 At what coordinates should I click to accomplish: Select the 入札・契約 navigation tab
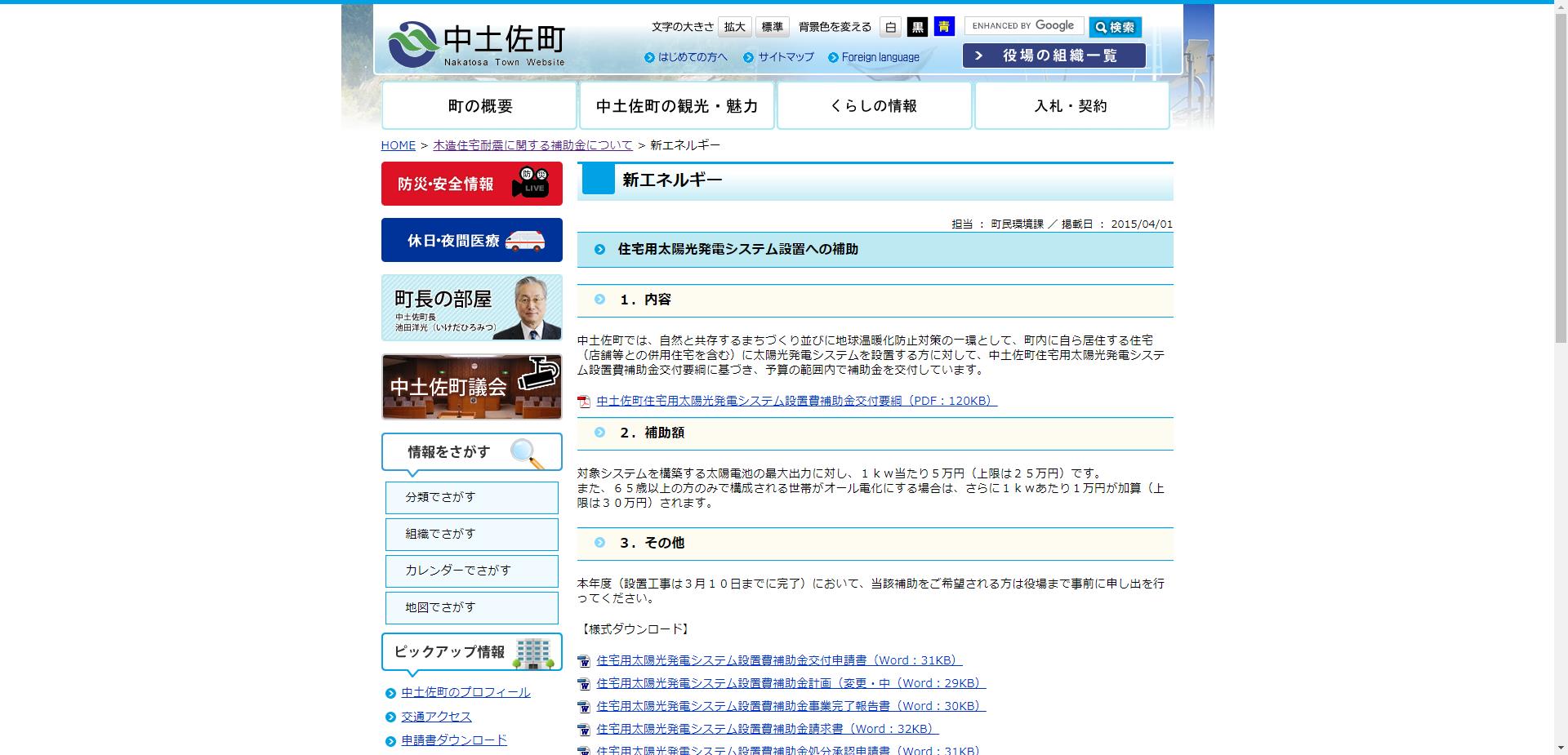click(1071, 105)
